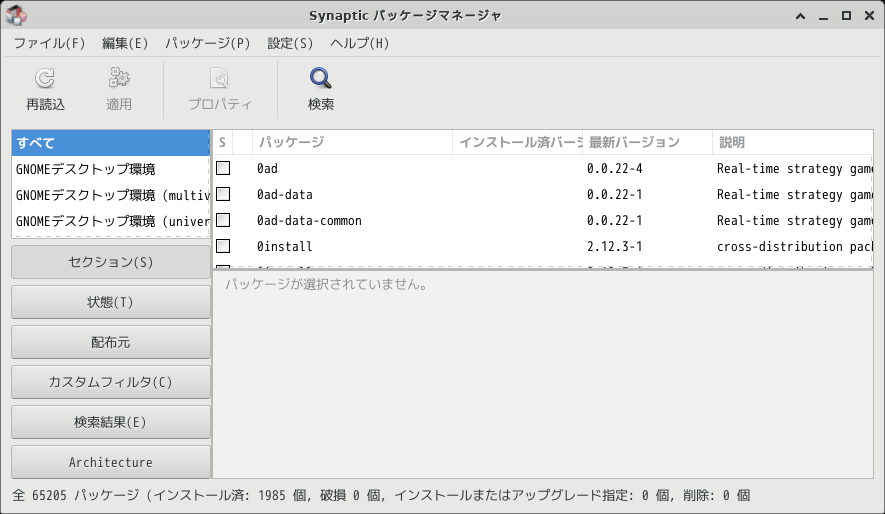This screenshot has height=514, width=885.
Task: Click the カスタムフィルタ(C) button
Action: pyautogui.click(x=111, y=382)
